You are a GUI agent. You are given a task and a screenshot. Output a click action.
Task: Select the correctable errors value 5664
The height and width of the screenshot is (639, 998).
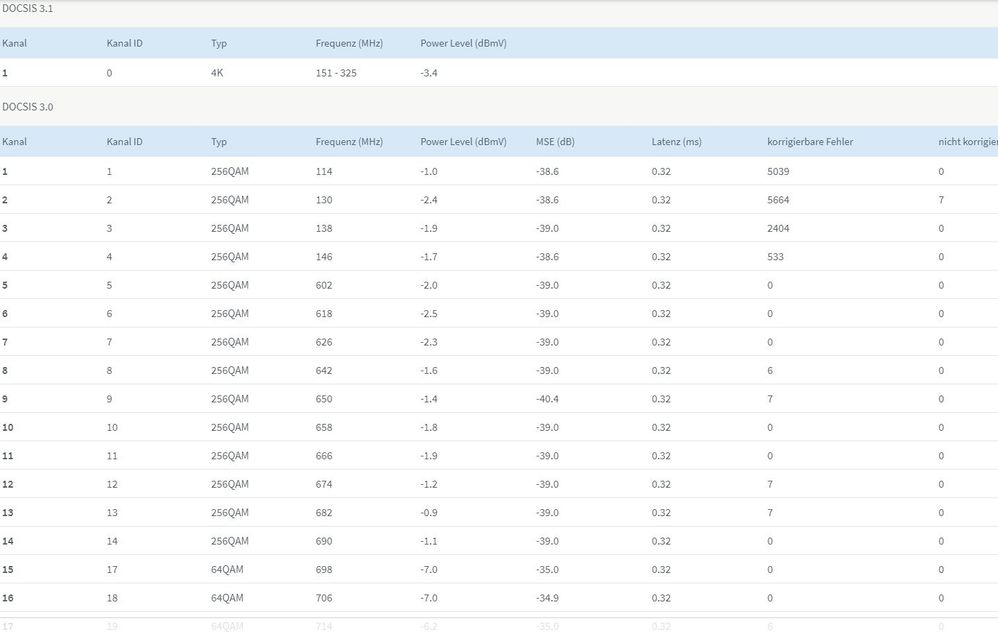point(778,200)
